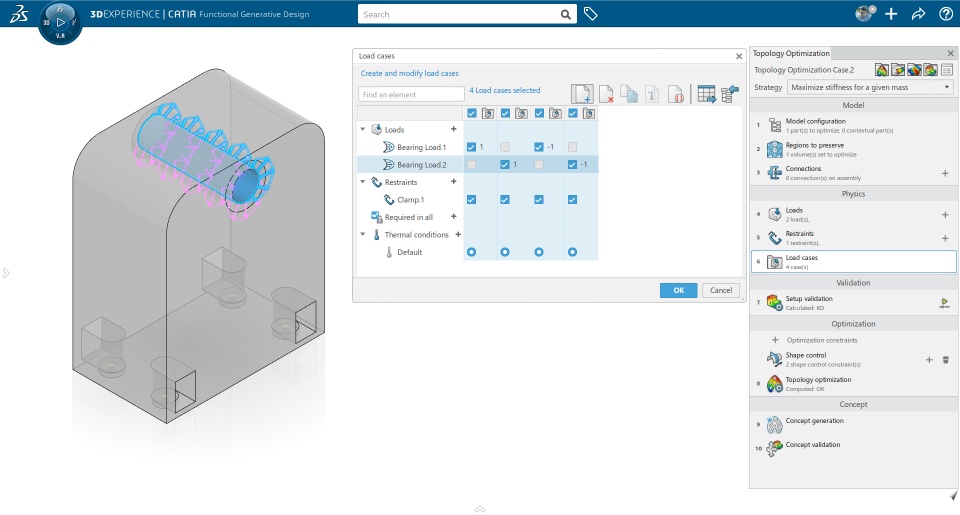
Task: Select Default thermal radio in third load case
Action: tap(539, 252)
